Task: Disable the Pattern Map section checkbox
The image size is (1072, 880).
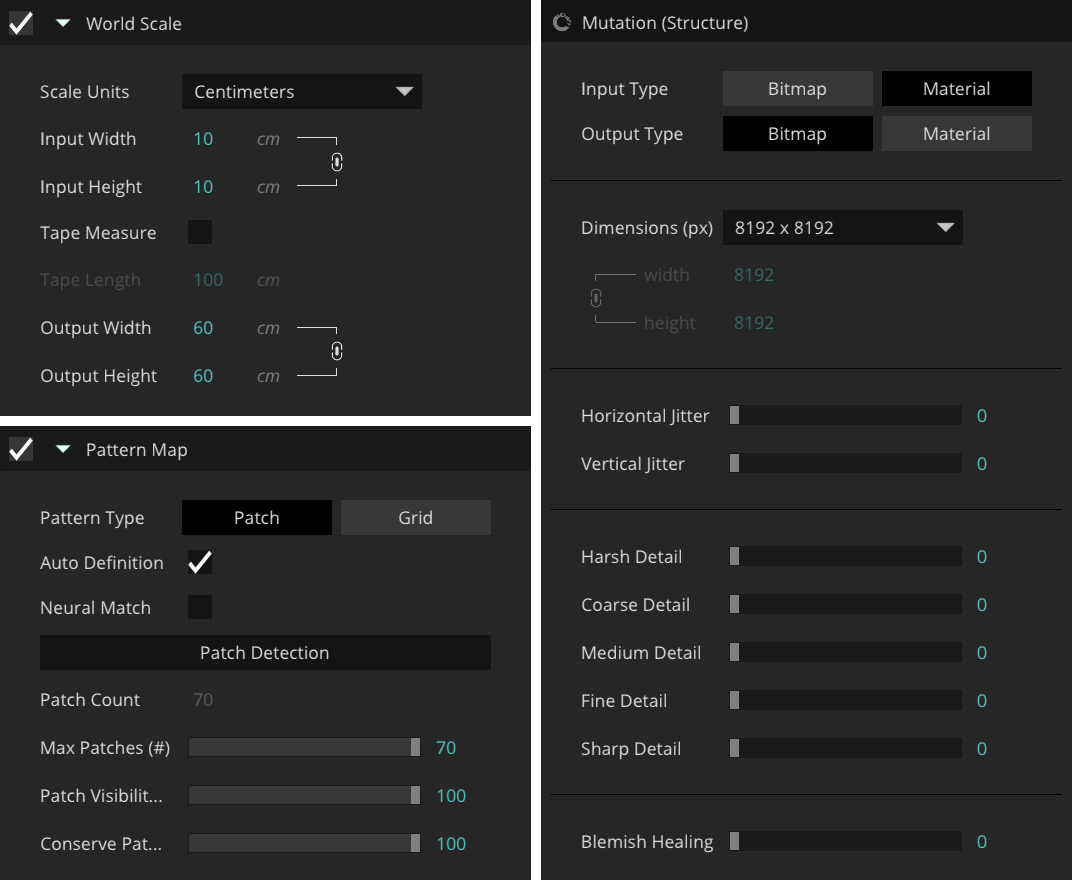Action: pyautogui.click(x=21, y=449)
